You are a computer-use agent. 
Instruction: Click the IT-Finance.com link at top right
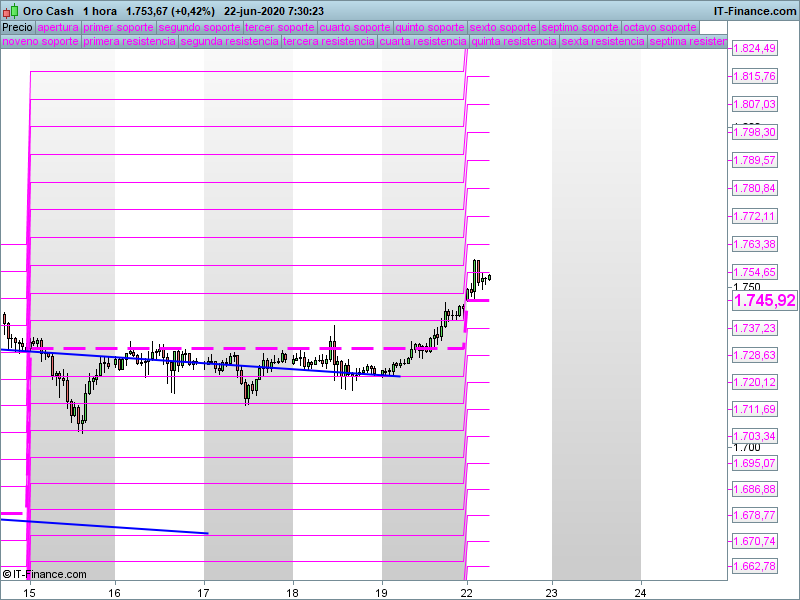[x=754, y=11]
